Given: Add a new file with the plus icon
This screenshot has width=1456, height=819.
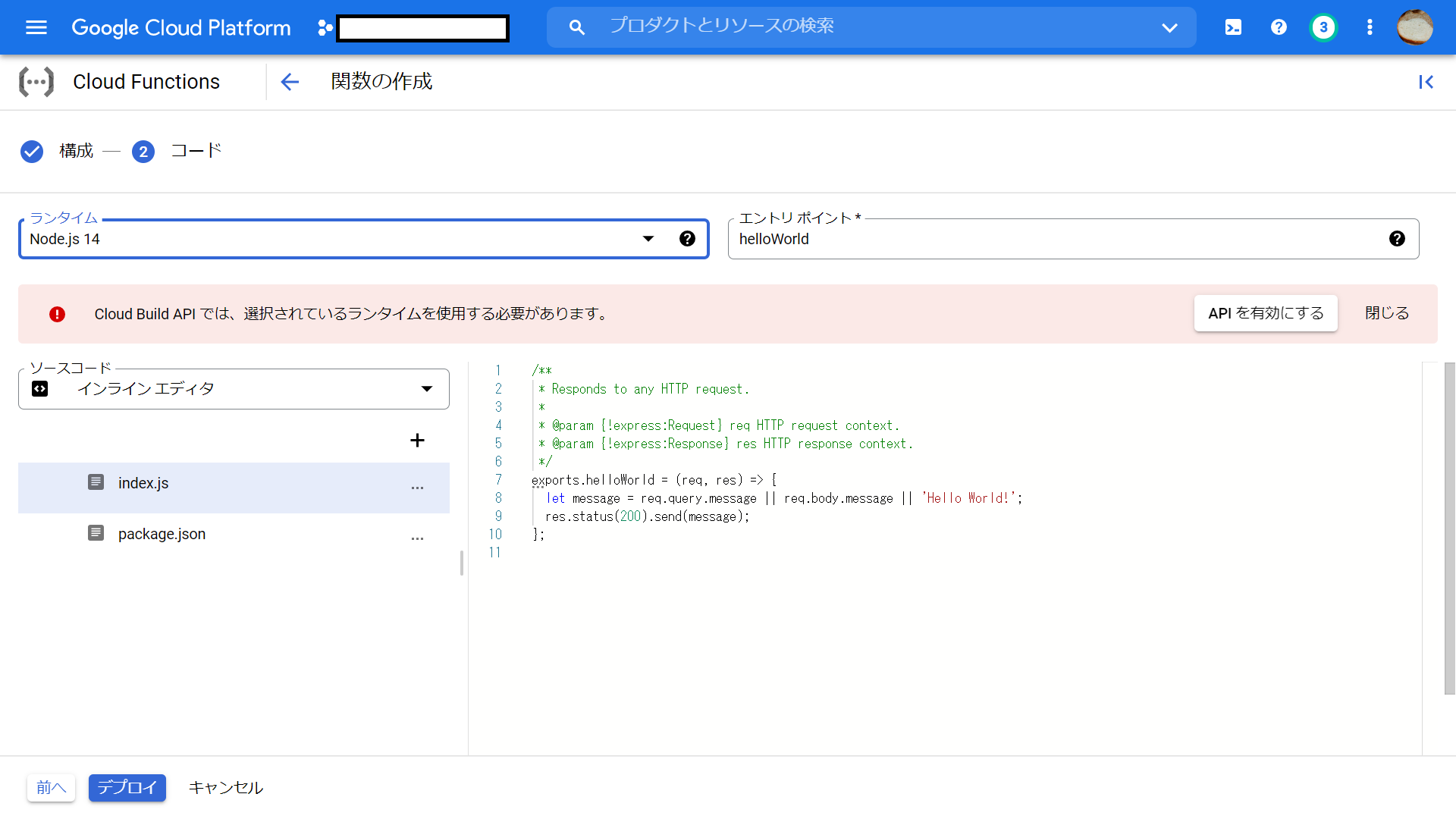Looking at the screenshot, I should pyautogui.click(x=417, y=440).
